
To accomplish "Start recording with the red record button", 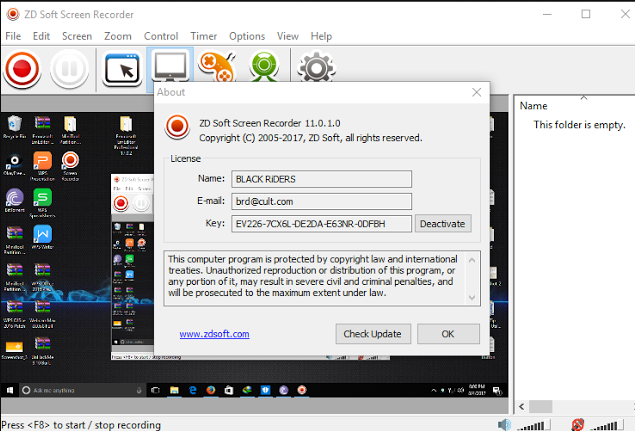I will (22, 69).
